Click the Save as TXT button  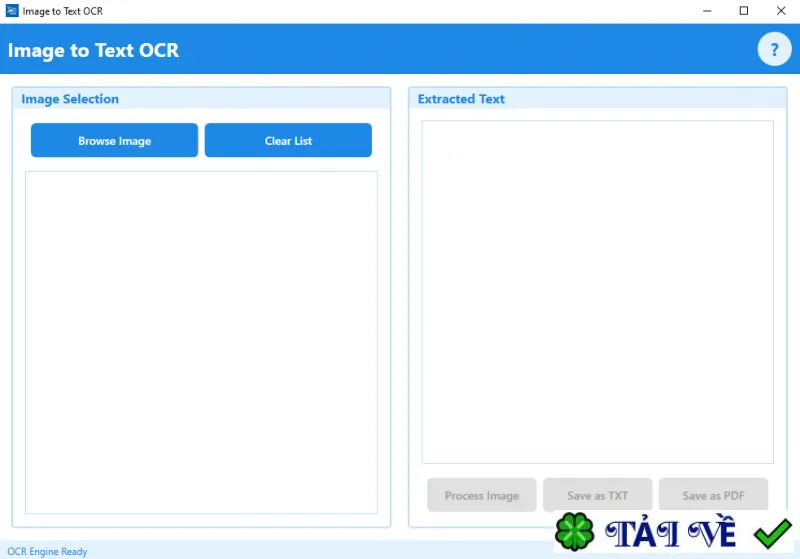pos(597,495)
